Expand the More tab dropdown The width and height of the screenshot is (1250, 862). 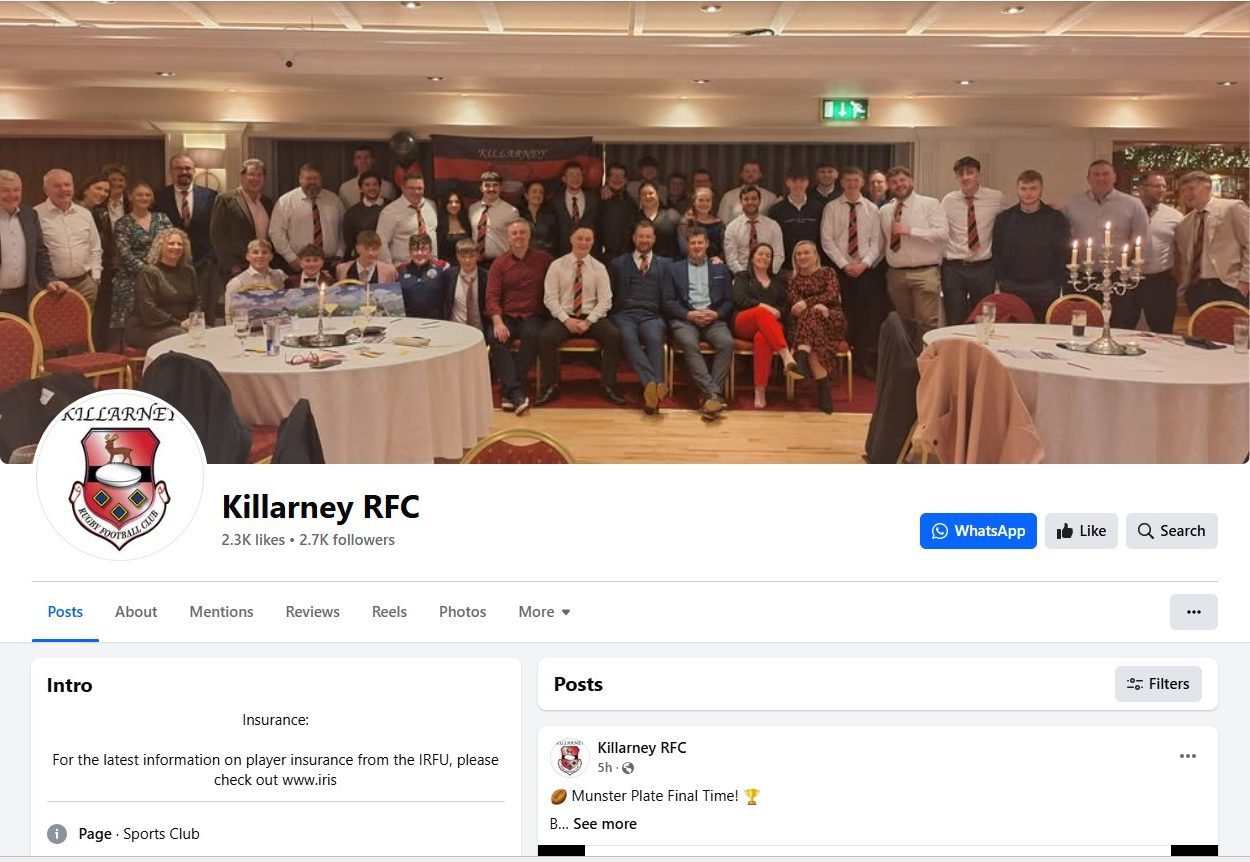[544, 612]
